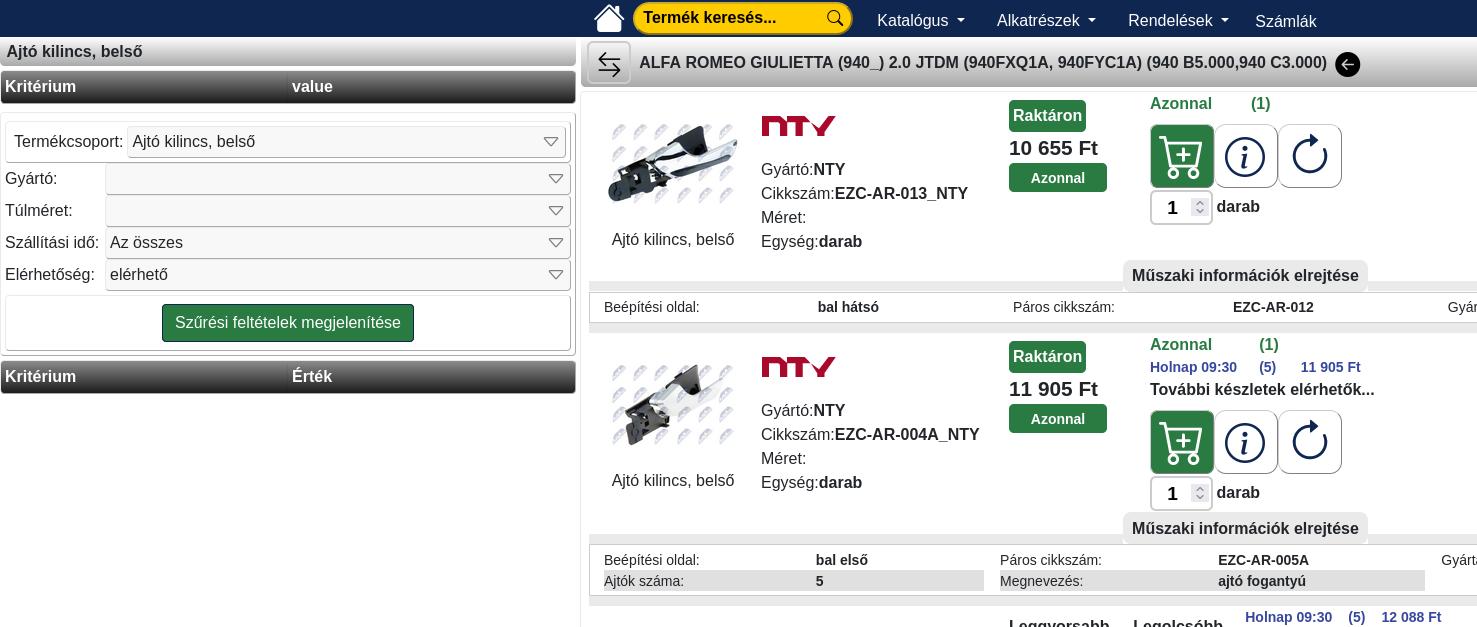Hide technical info for EZC-AR-013_NTY
The image size is (1477, 627).
[1245, 275]
